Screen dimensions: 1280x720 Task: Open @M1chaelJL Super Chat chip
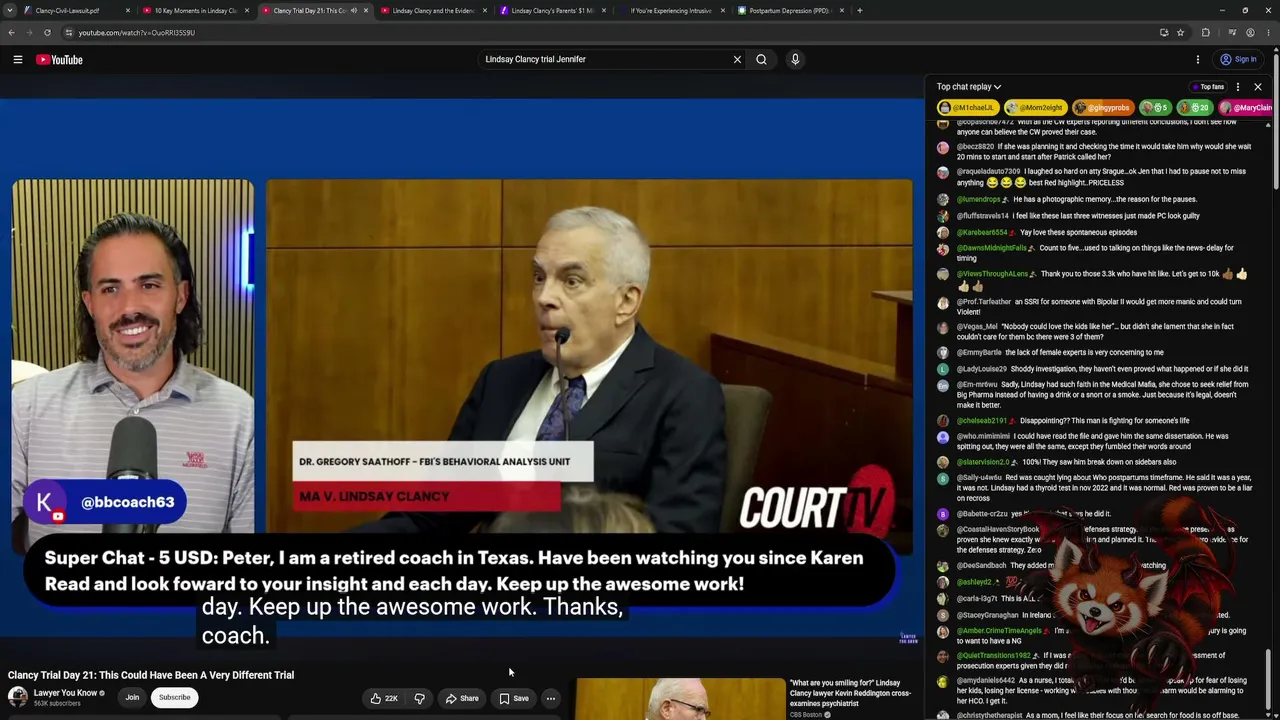[x=967, y=107]
